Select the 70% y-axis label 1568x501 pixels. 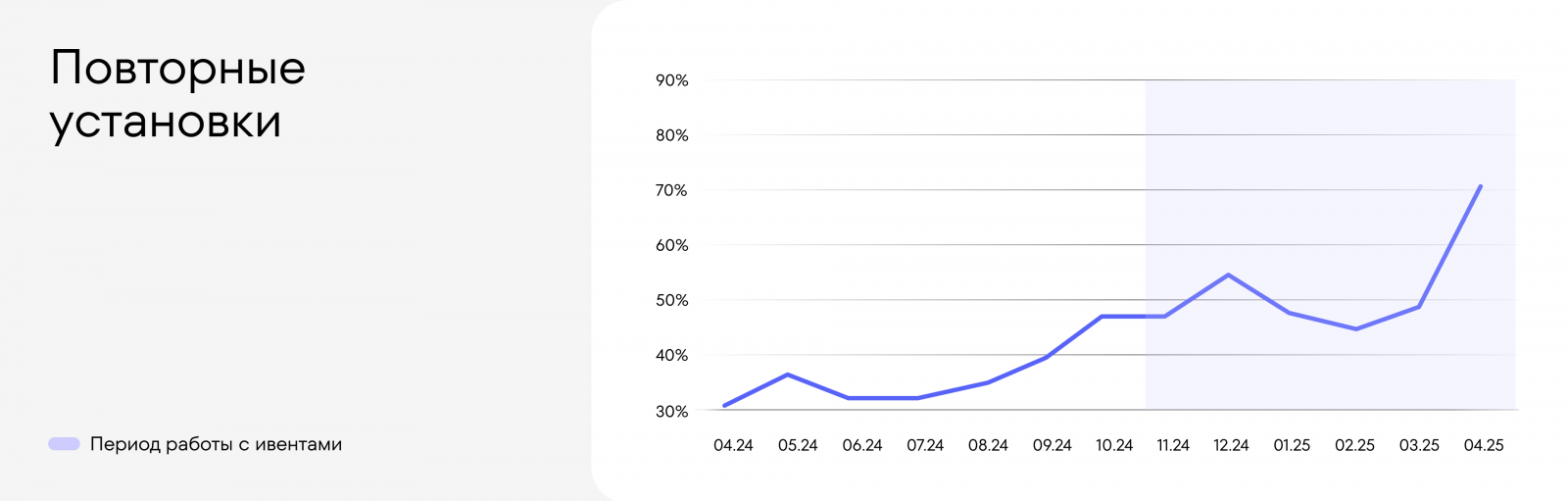[672, 190]
